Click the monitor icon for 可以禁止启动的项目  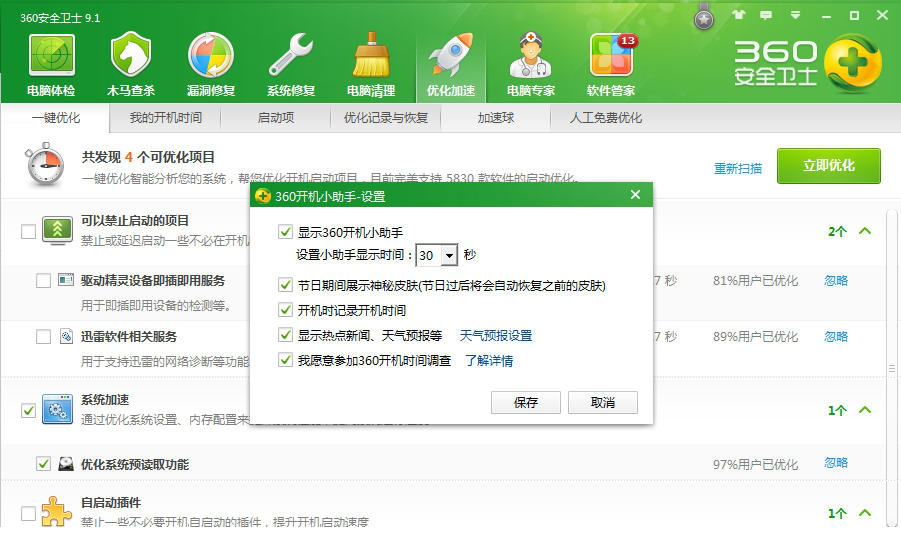[x=57, y=231]
